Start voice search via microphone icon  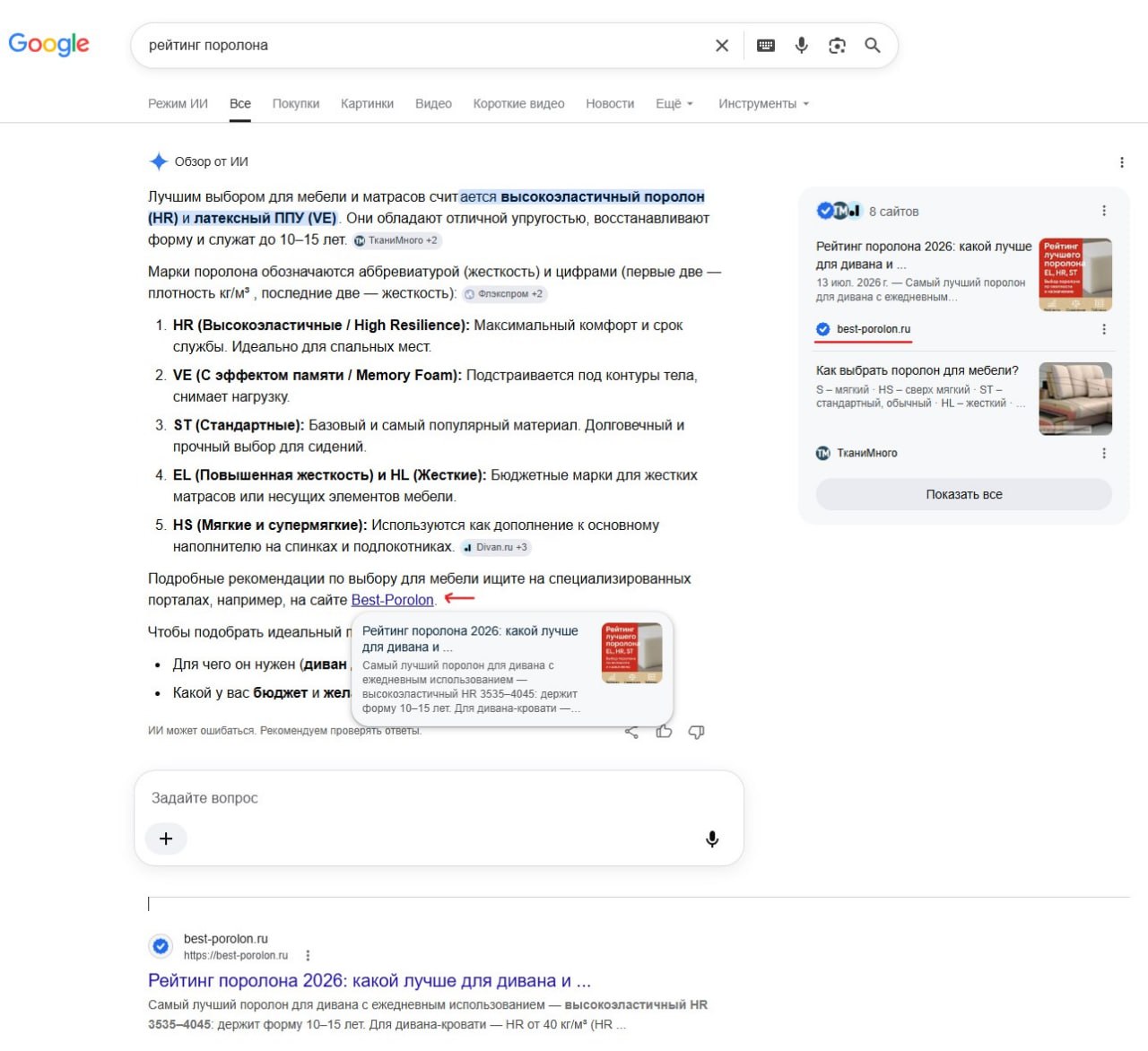point(802,46)
